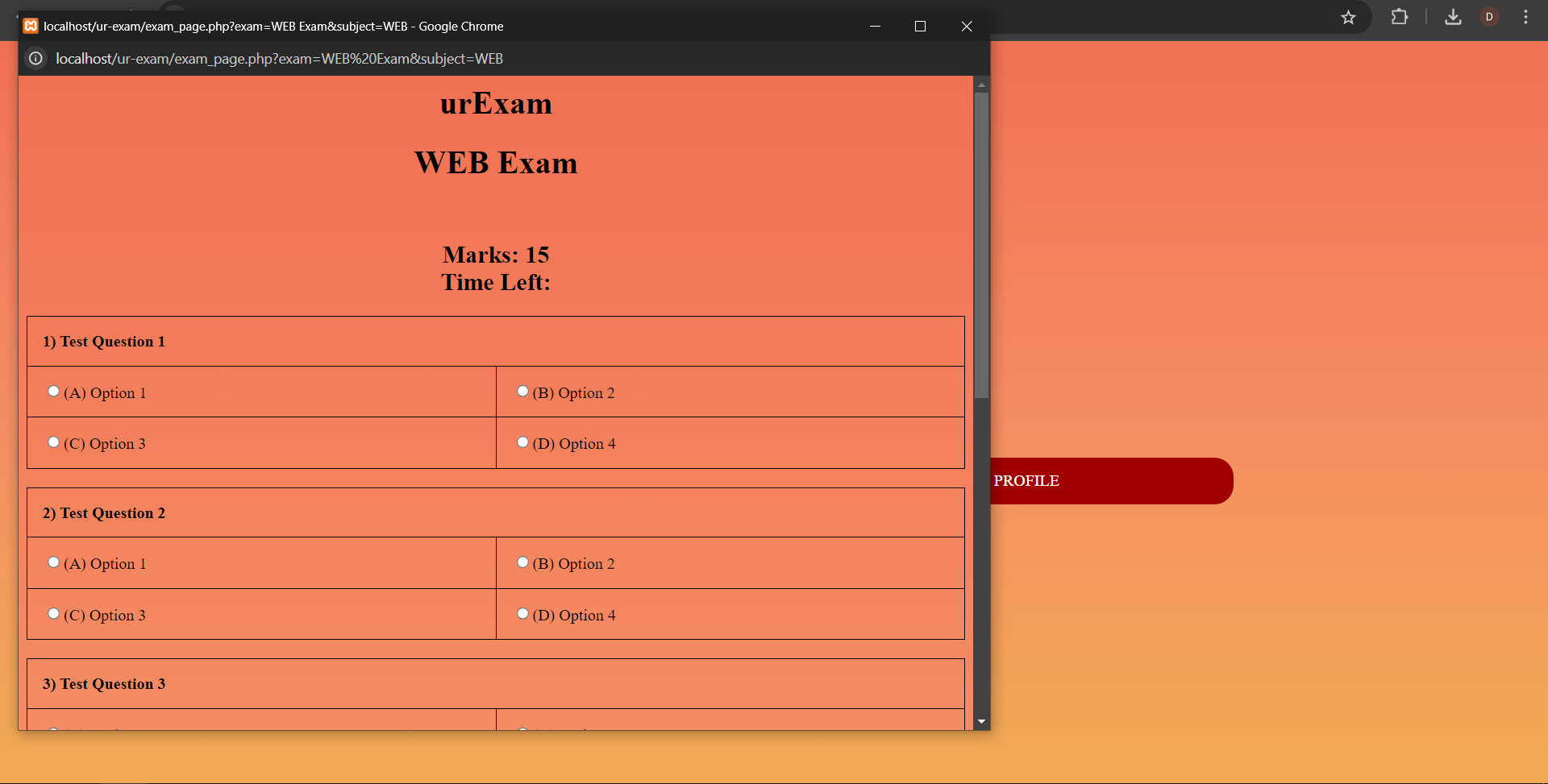Open the Chrome extensions puzzle icon
This screenshot has width=1548, height=784.
1400,17
